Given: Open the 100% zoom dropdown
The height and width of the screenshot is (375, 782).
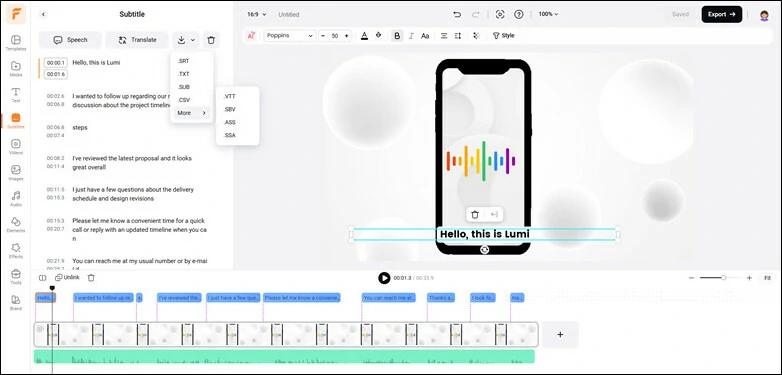Looking at the screenshot, I should click(x=548, y=14).
